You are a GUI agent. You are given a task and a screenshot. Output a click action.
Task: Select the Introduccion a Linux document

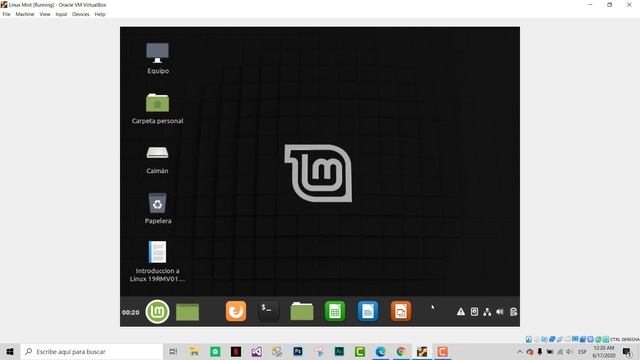(158, 261)
